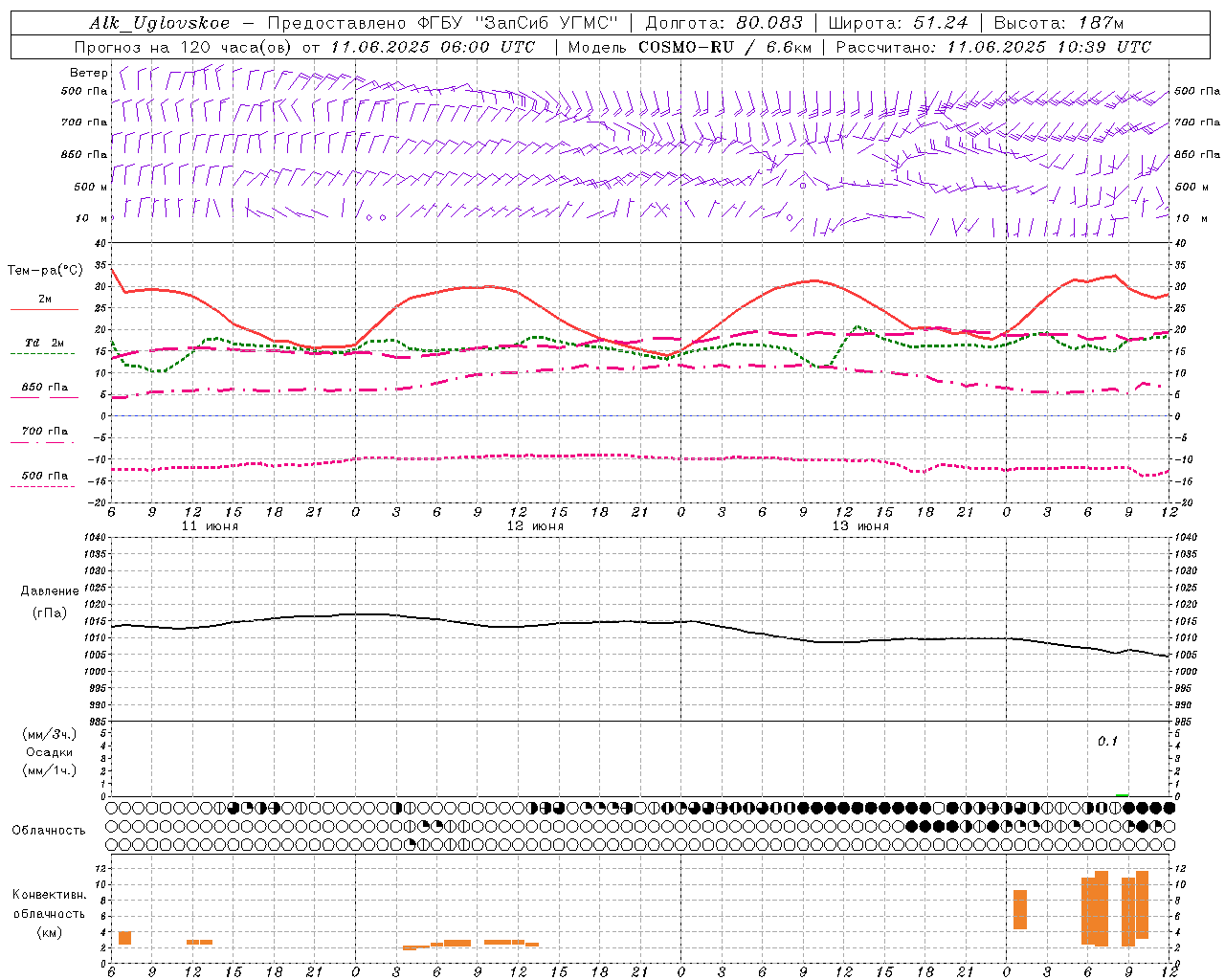Click the "Конвективн." convective cloud label
The height and width of the screenshot is (980, 1225).
coord(50,895)
